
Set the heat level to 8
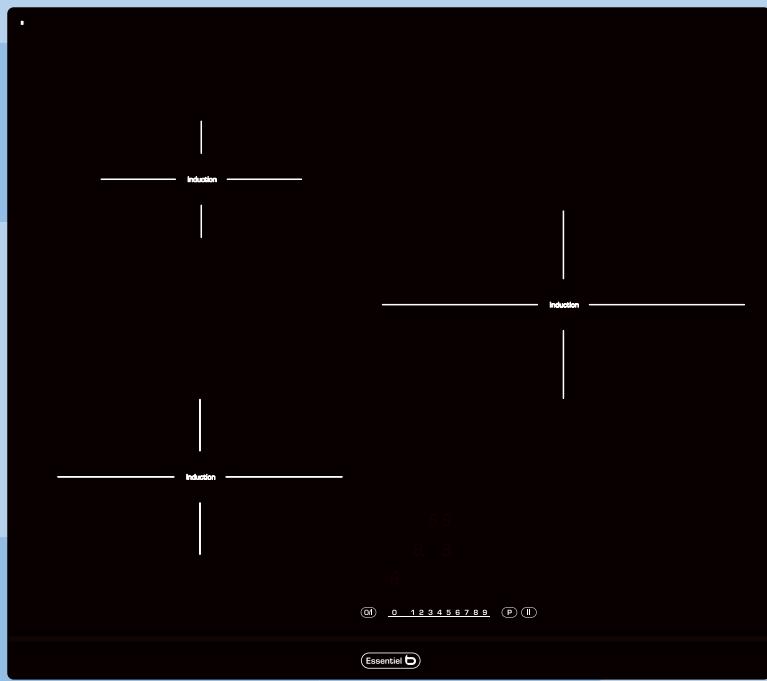click(476, 612)
